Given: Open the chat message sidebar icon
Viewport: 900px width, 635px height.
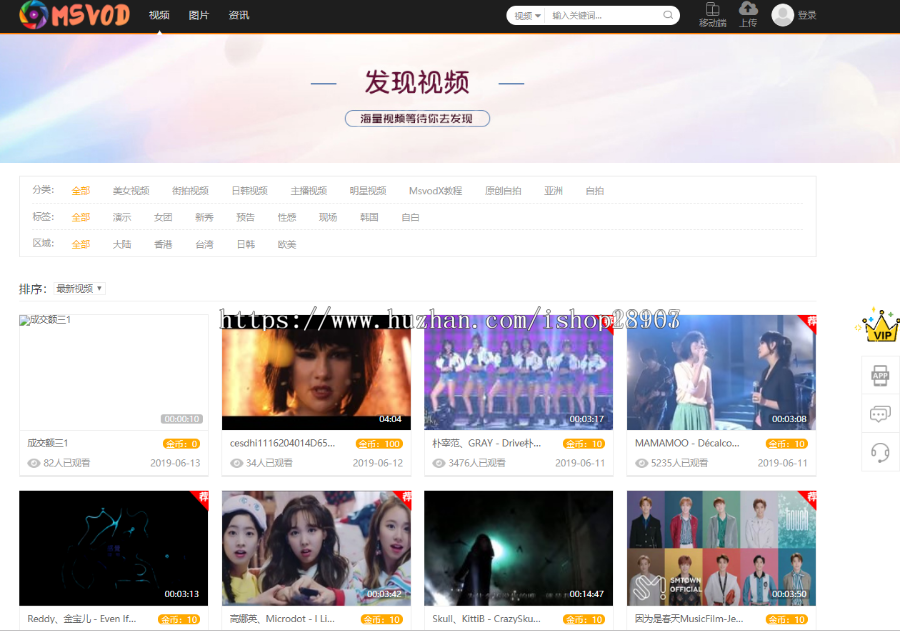Looking at the screenshot, I should pos(880,413).
